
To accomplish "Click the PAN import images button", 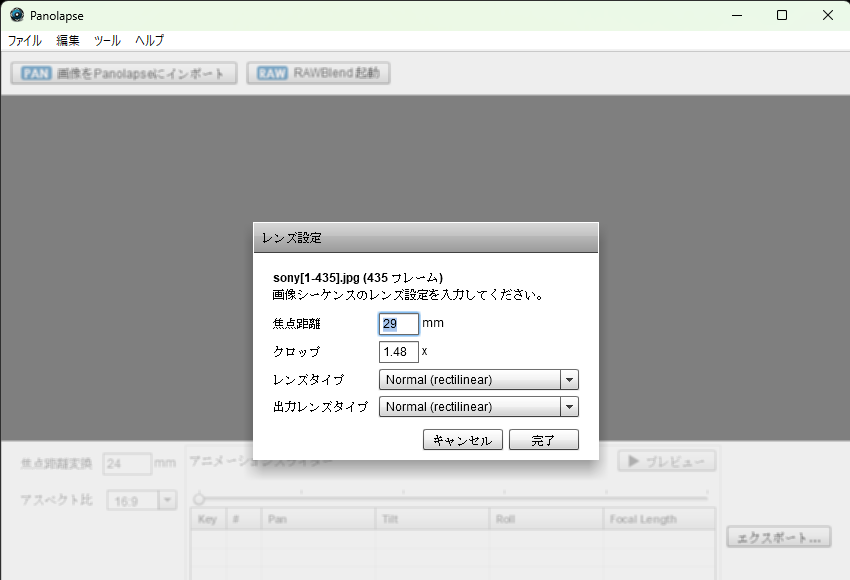I will click(x=124, y=73).
